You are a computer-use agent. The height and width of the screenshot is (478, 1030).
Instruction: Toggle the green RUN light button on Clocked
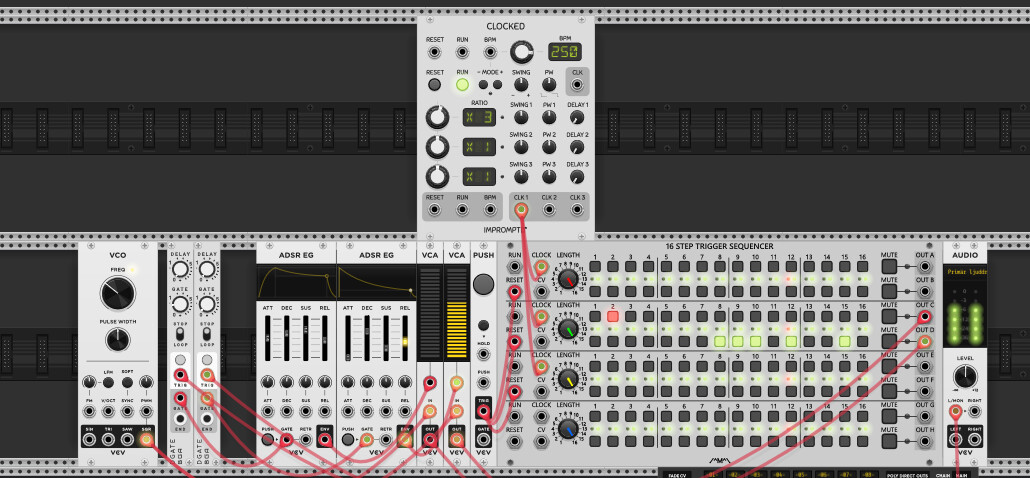click(462, 85)
